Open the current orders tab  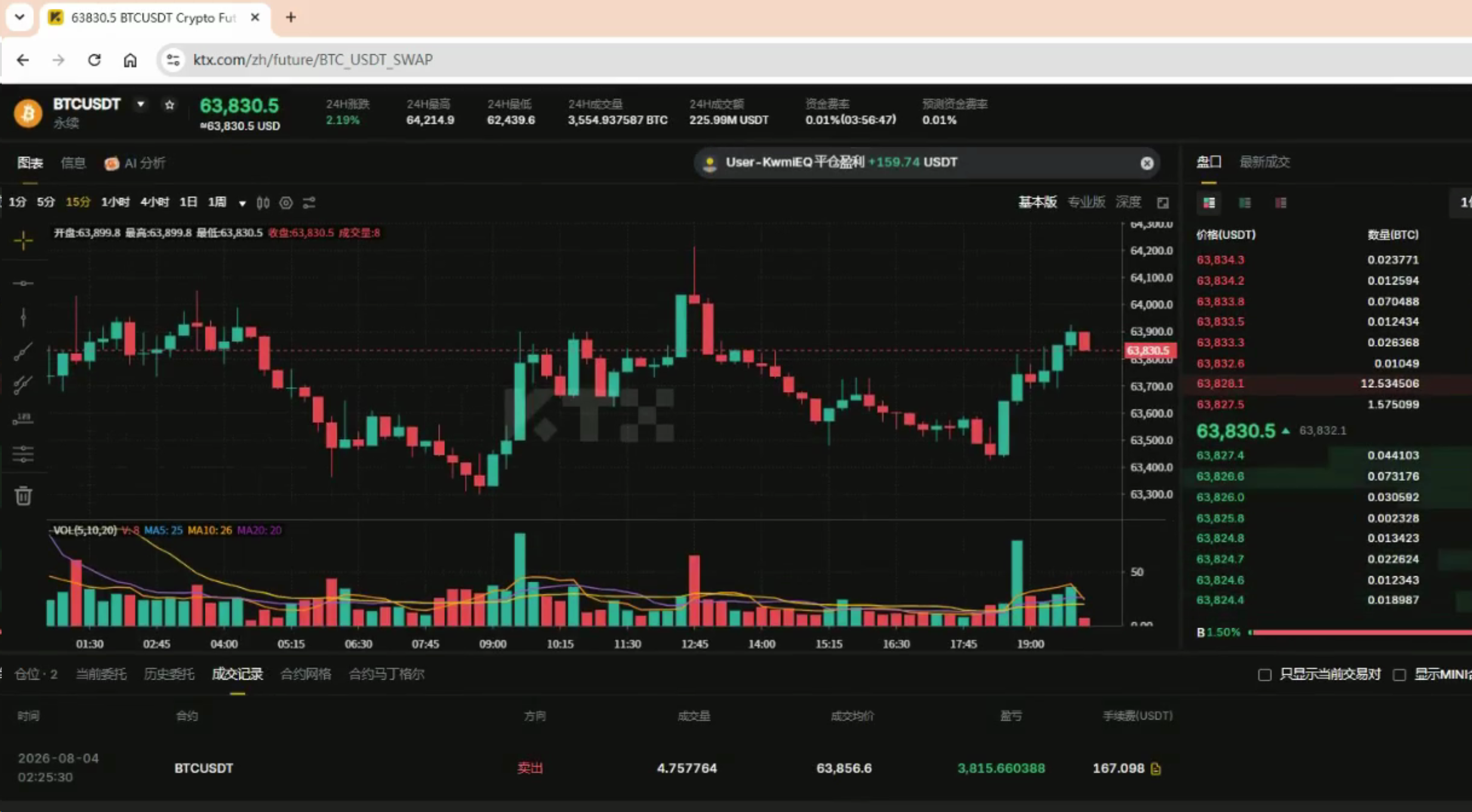[x=101, y=674]
